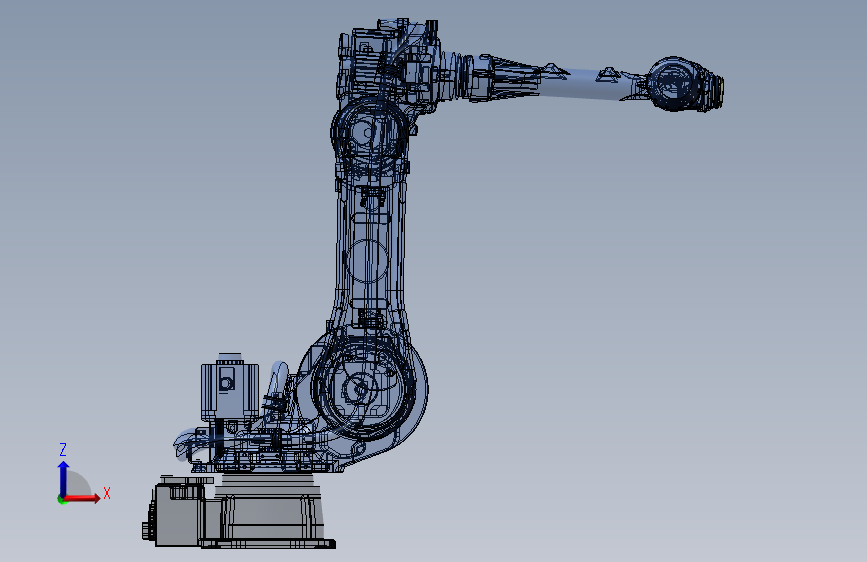Select the horizontal forearm tube of the robot

[586, 84]
